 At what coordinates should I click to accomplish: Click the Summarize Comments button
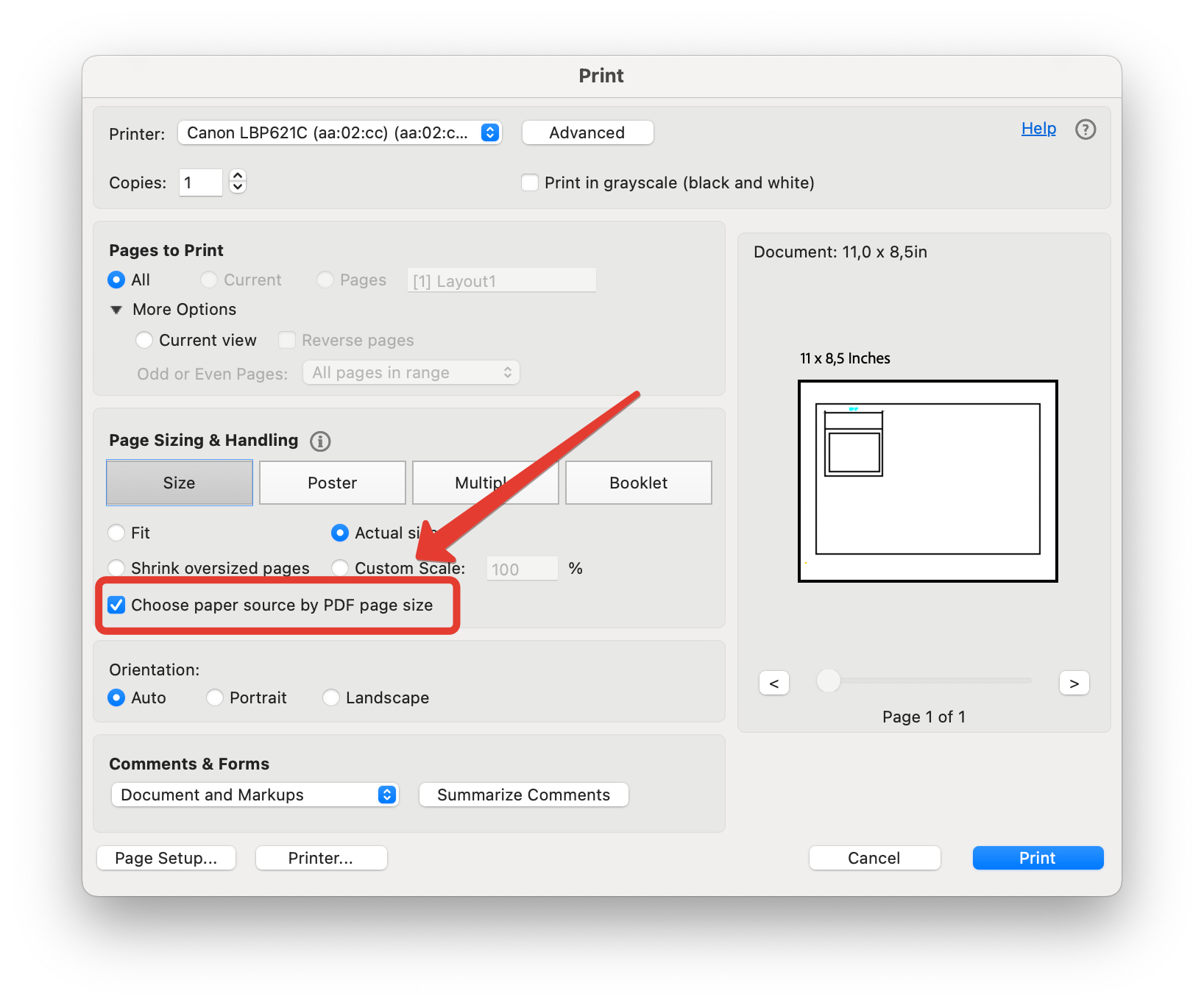coord(523,795)
